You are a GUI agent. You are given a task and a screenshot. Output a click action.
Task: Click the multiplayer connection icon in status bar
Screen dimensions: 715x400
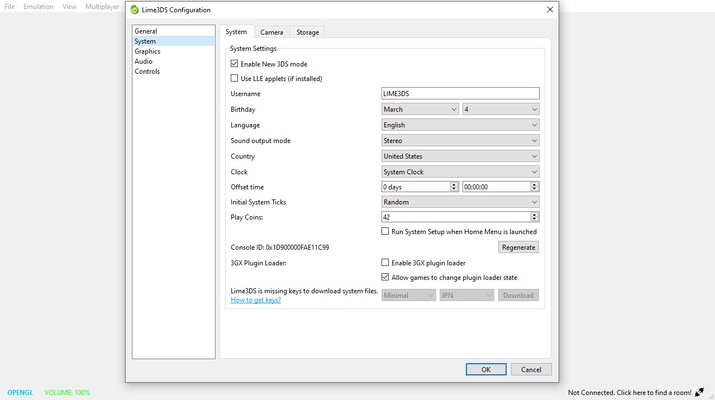click(x=699, y=392)
